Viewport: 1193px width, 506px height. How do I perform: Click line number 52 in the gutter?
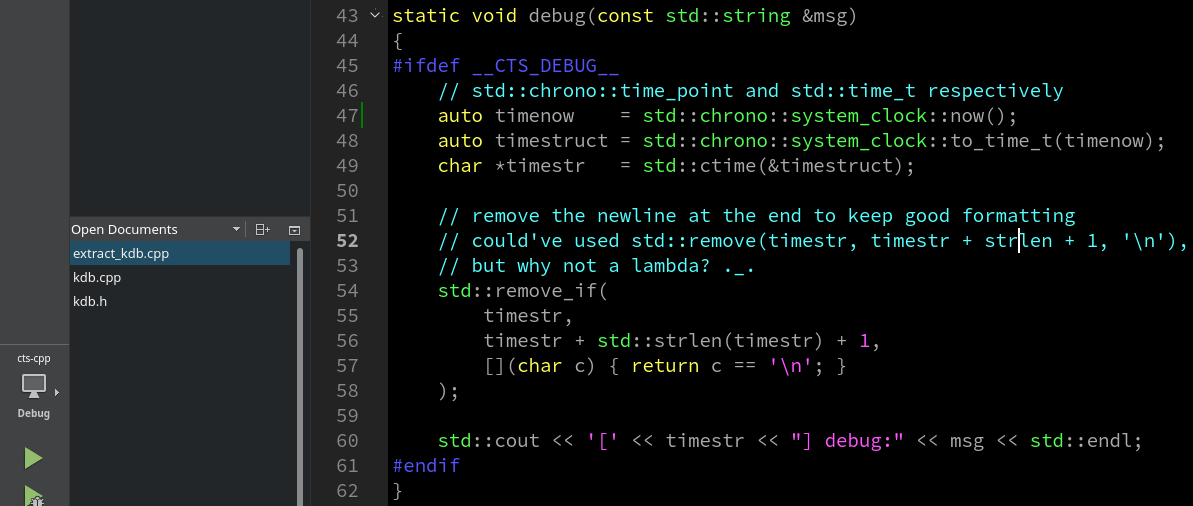(347, 241)
